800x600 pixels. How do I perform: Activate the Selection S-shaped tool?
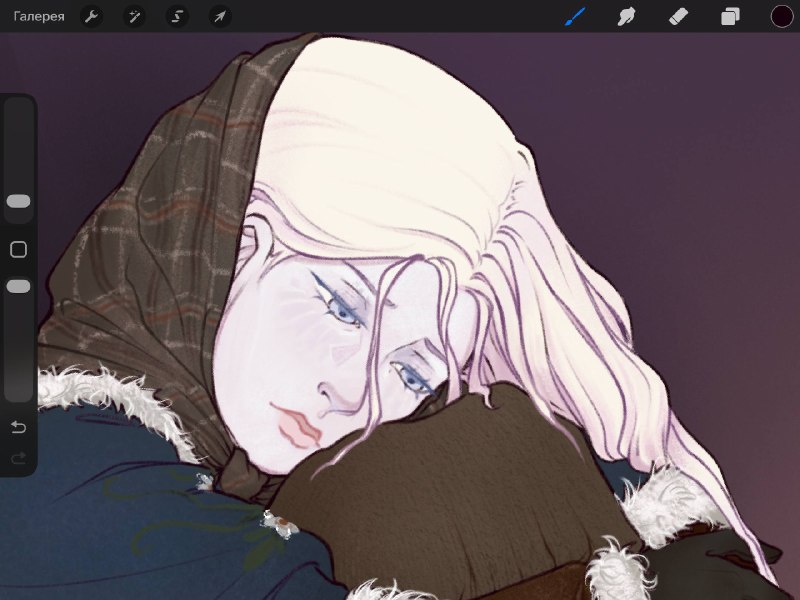point(177,17)
